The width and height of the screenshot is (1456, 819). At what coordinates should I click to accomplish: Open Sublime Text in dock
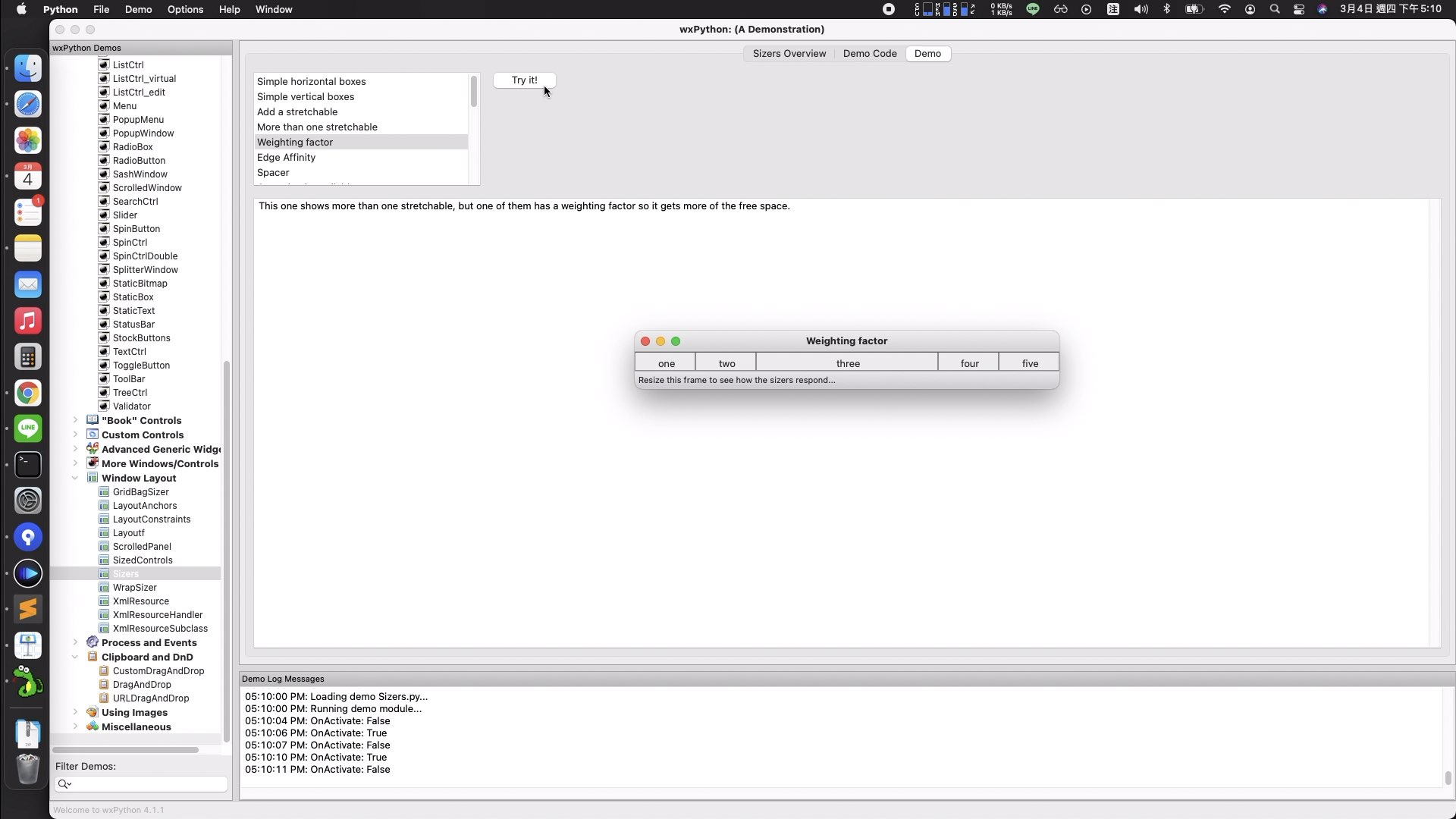(28, 609)
